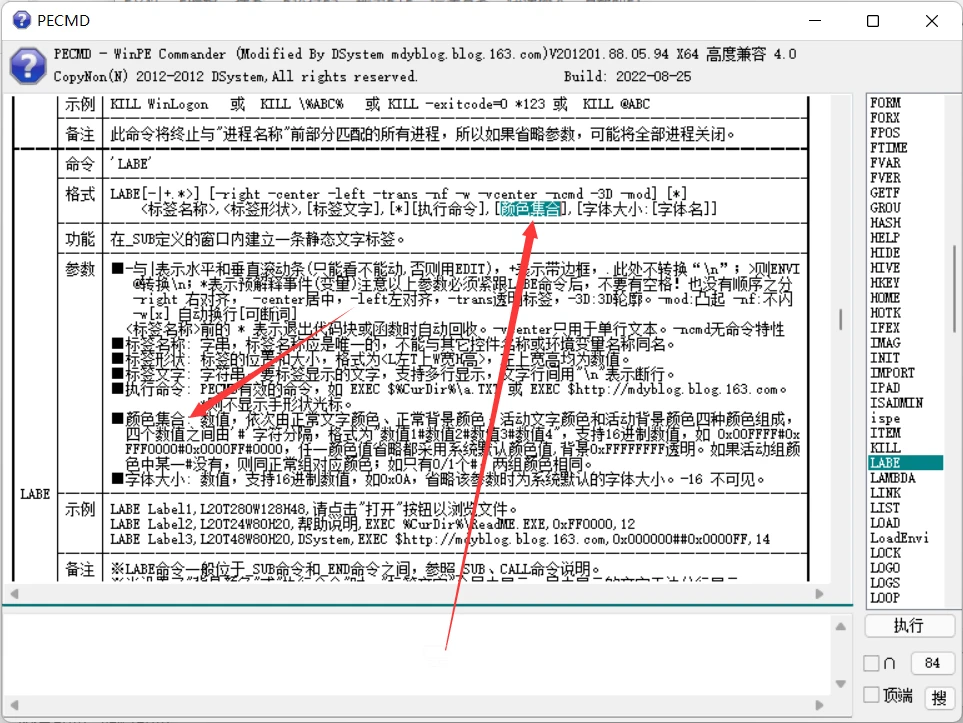Select FVER in the command list
The height and width of the screenshot is (723, 963).
[x=885, y=178]
